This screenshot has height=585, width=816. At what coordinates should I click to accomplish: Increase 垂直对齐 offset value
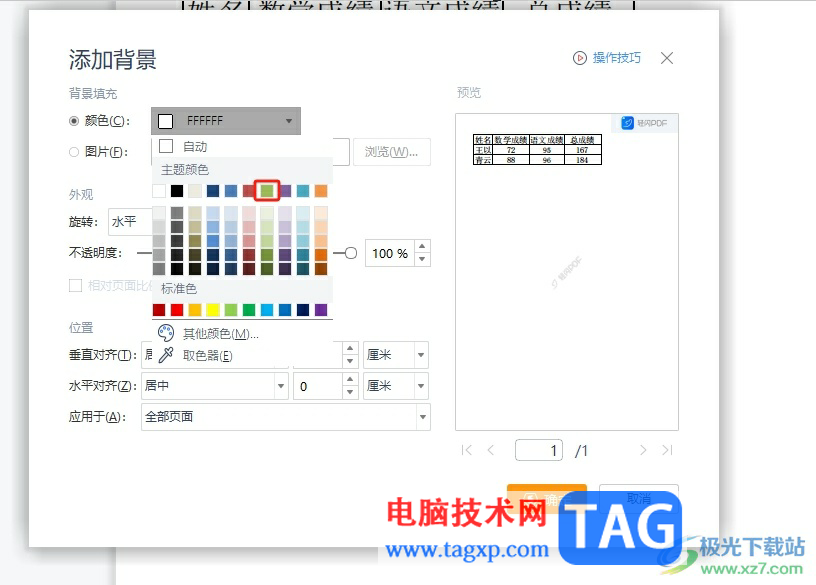(x=350, y=348)
